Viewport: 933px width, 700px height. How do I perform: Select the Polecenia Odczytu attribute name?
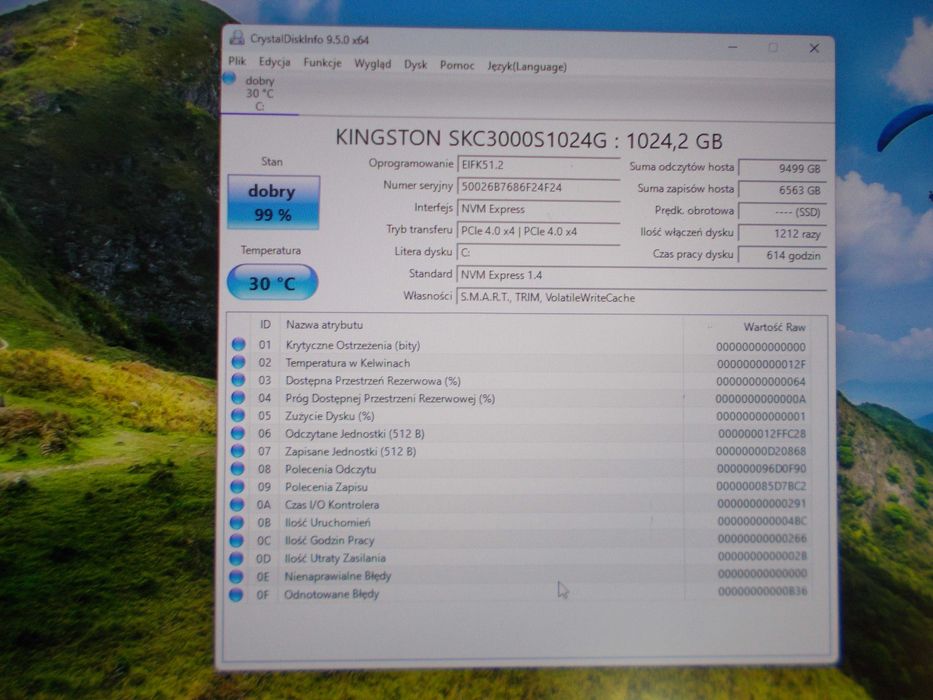point(330,470)
